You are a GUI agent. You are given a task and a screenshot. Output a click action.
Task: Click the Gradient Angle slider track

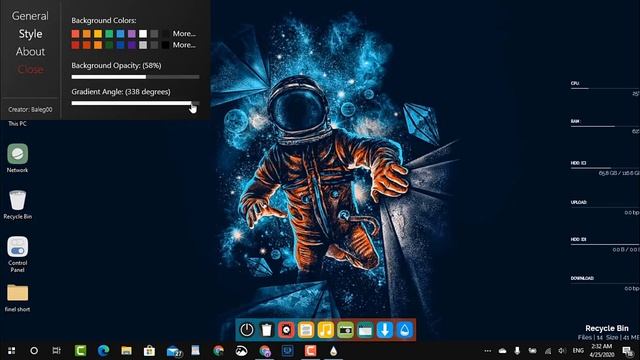point(136,103)
